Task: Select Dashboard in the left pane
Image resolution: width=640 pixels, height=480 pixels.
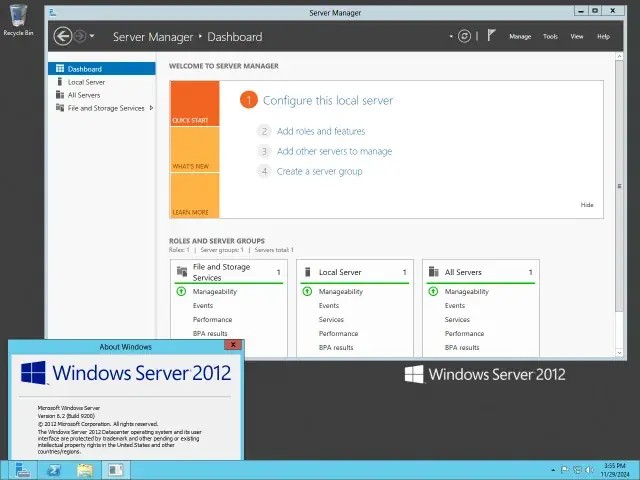Action: click(102, 69)
